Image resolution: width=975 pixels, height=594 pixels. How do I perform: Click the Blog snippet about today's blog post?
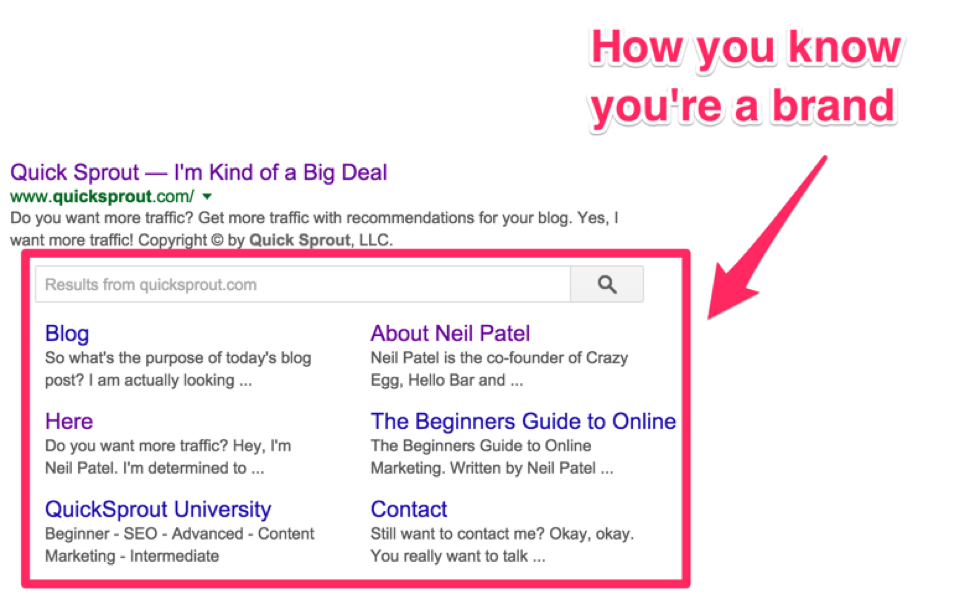[178, 369]
